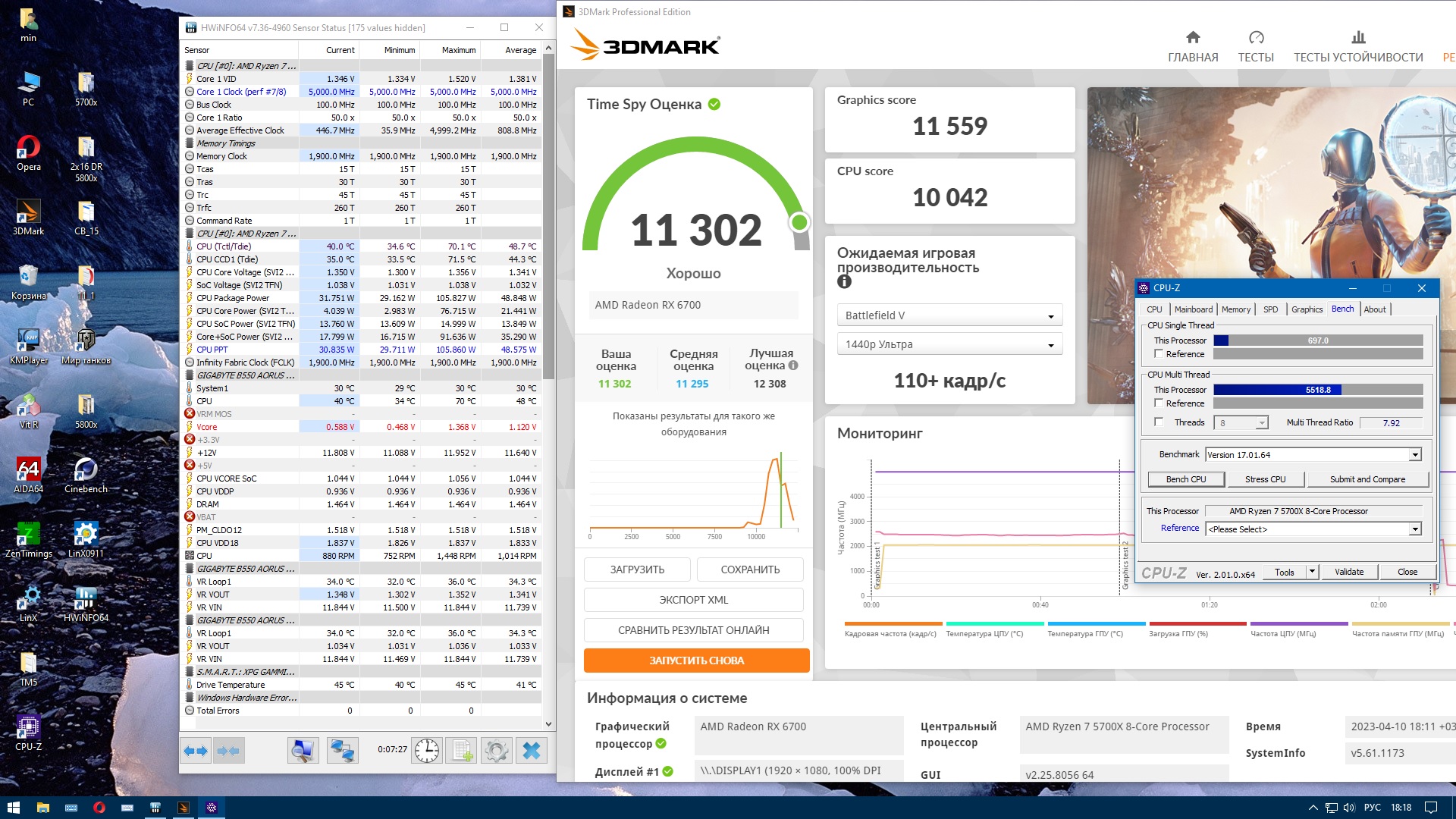
Task: Open Benchmark Version 17.01.64 dropdown
Action: point(1414,455)
